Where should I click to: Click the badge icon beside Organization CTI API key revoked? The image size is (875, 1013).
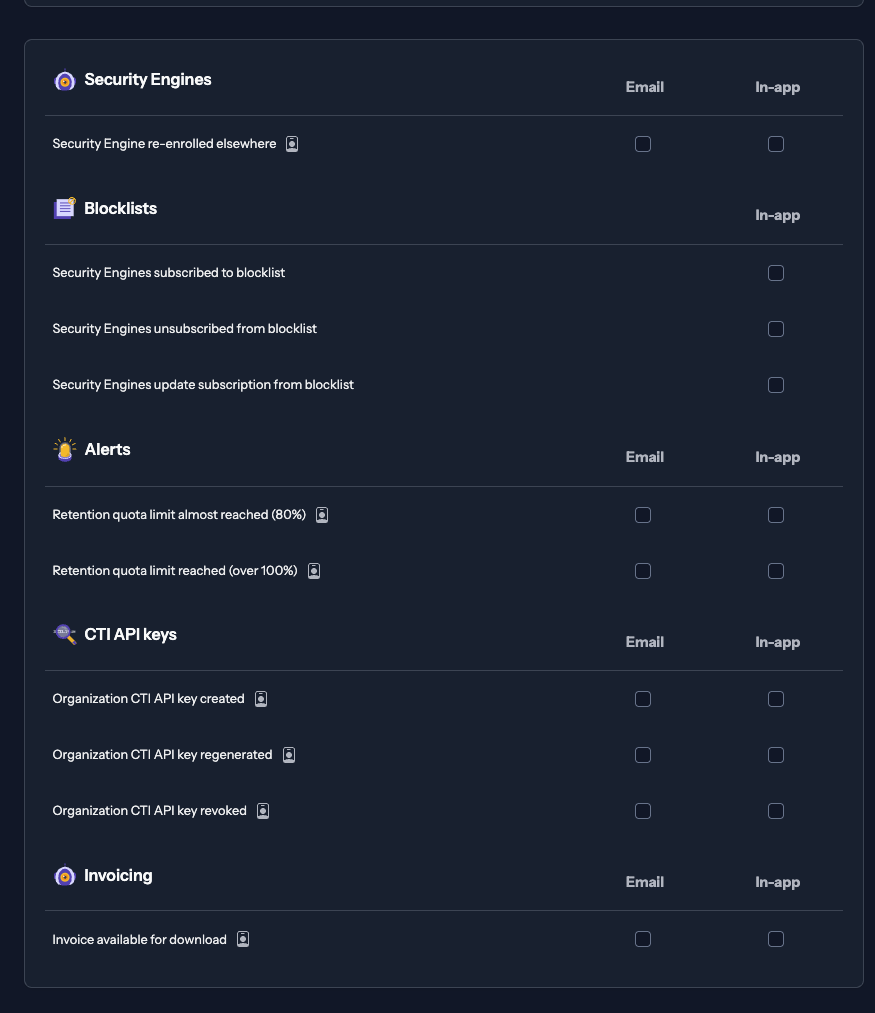coord(261,811)
